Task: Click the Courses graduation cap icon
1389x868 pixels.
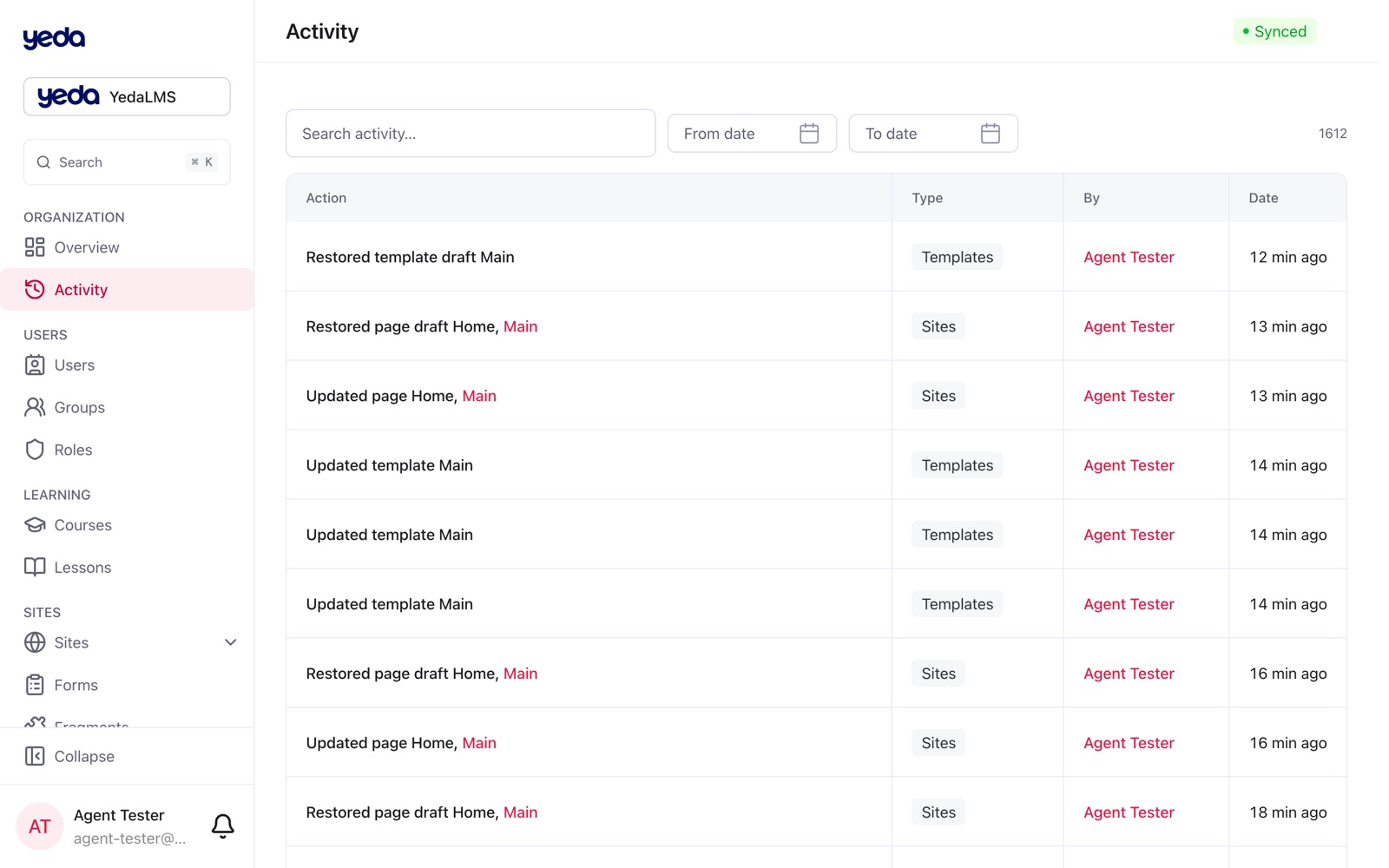Action: pyautogui.click(x=35, y=525)
